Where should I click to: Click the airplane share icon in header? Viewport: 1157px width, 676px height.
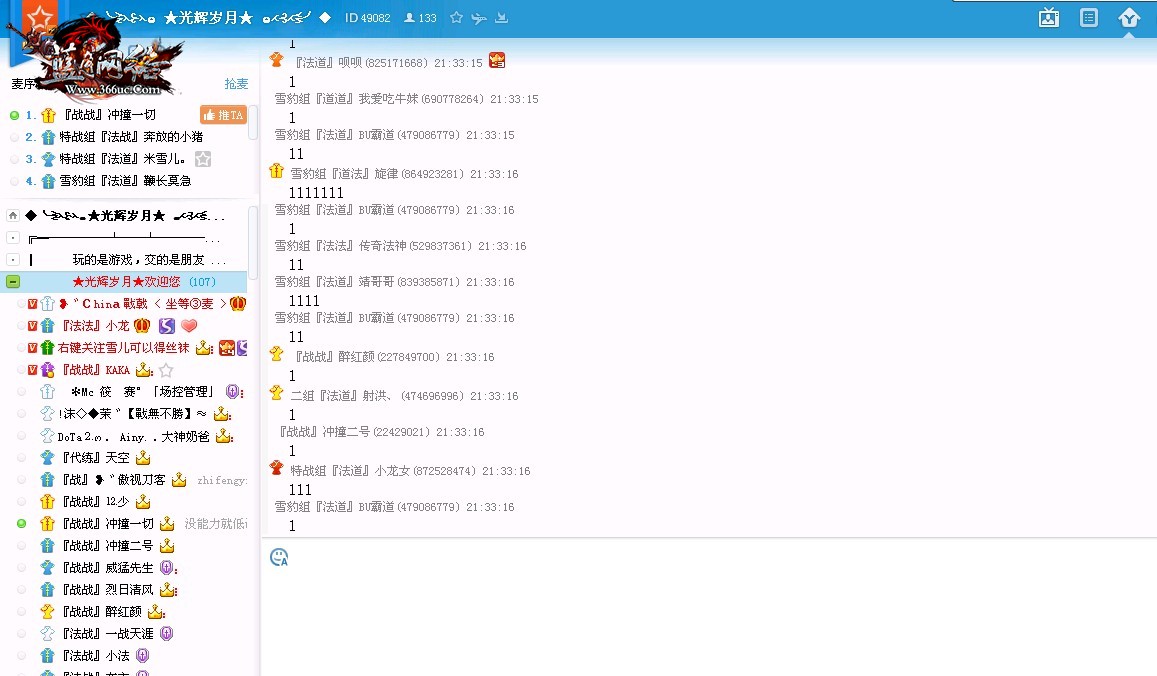479,18
